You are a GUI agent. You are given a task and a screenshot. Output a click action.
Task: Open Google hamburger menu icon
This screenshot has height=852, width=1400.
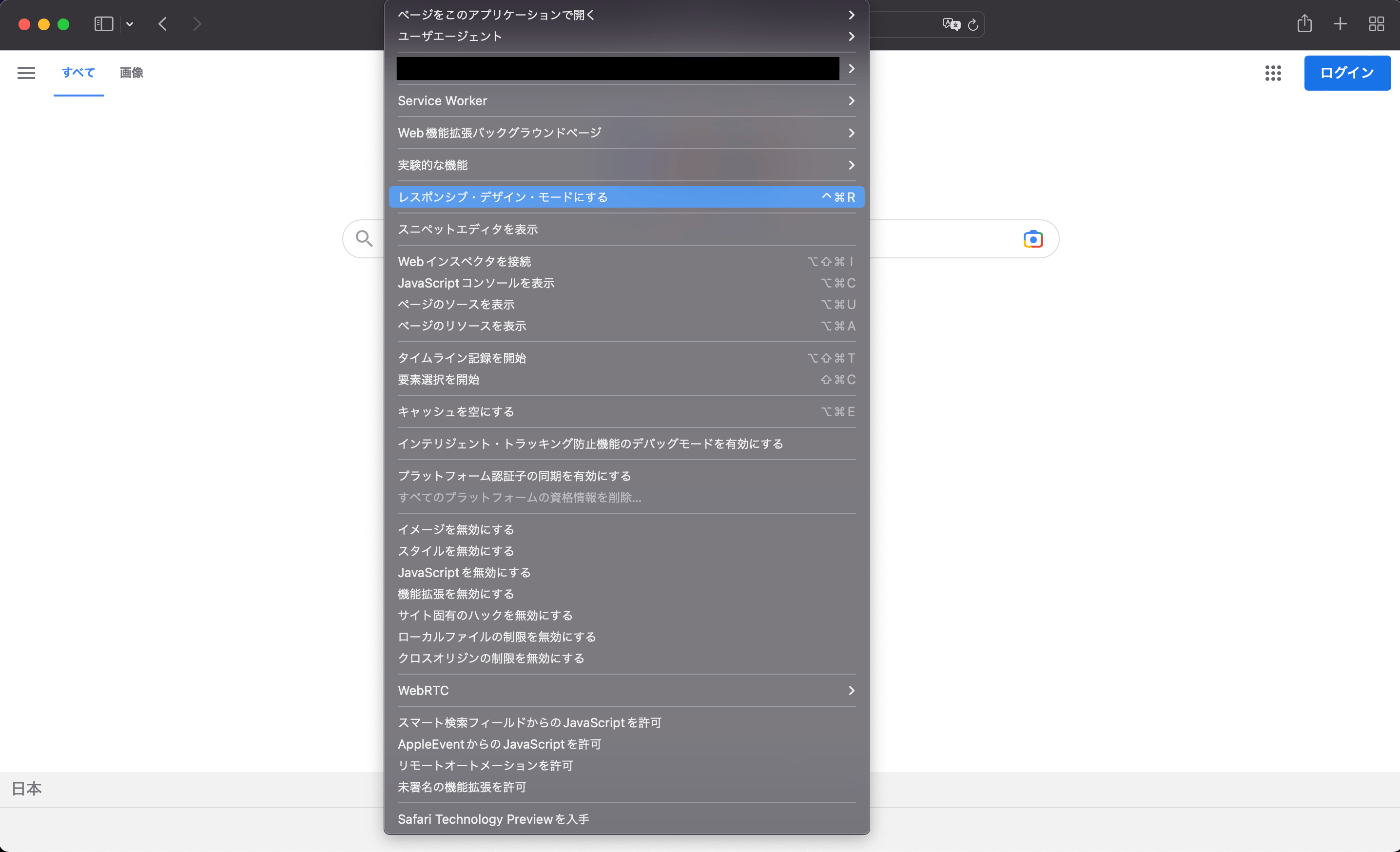[27, 73]
